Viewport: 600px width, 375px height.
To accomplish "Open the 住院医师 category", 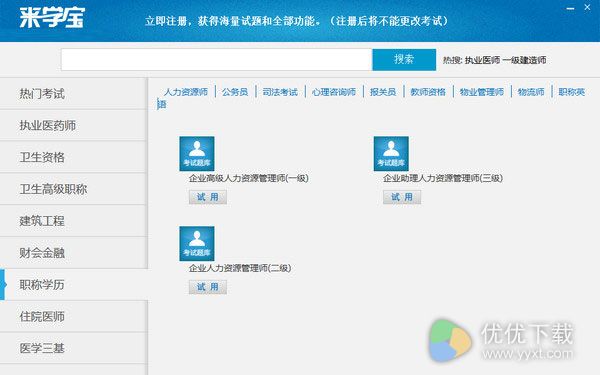I will pyautogui.click(x=73, y=316).
